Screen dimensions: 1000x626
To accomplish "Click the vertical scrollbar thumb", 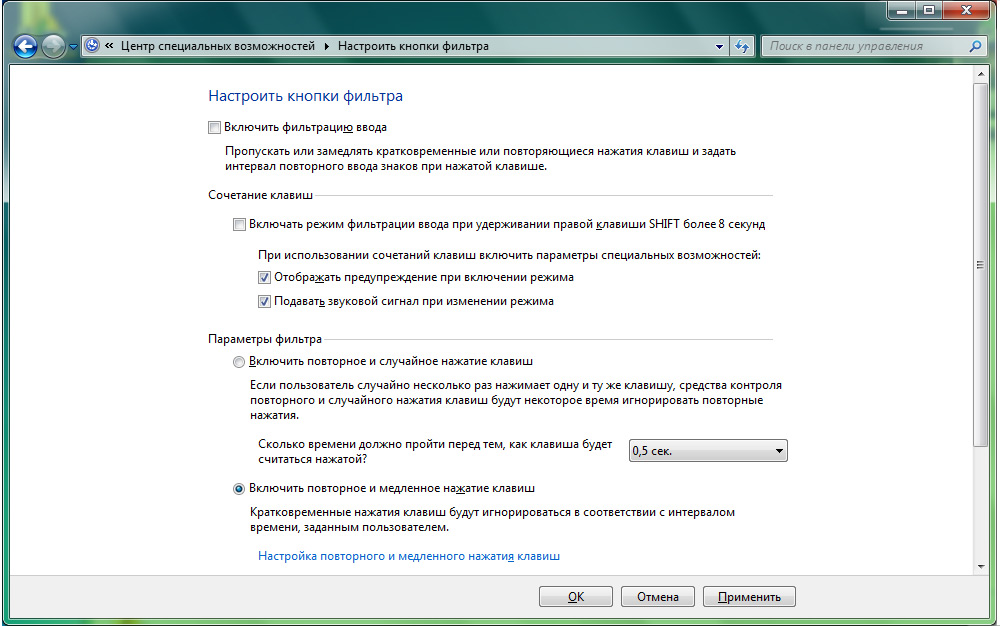I will tap(981, 265).
